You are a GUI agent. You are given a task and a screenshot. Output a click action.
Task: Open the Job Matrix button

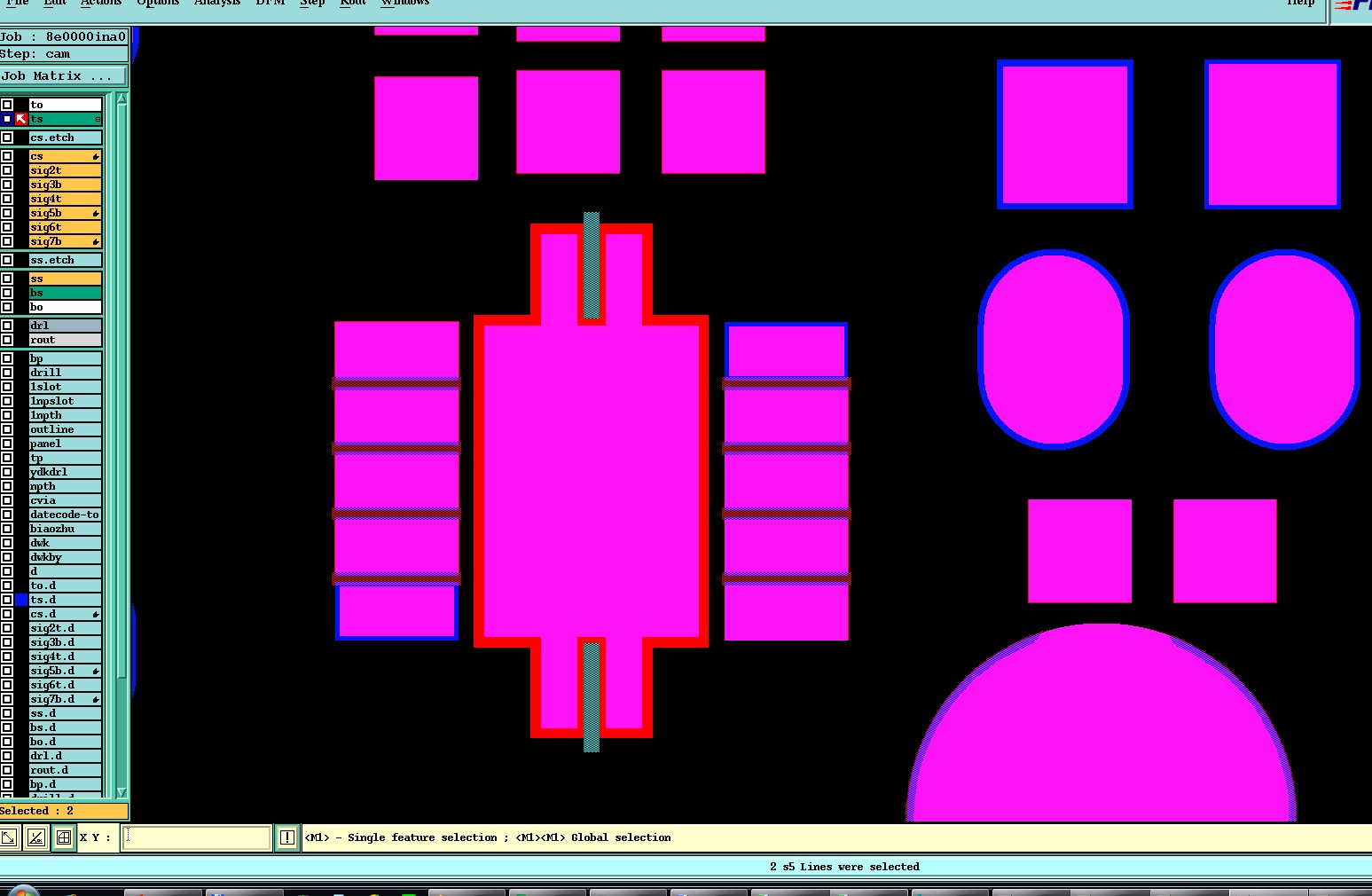tap(64, 76)
